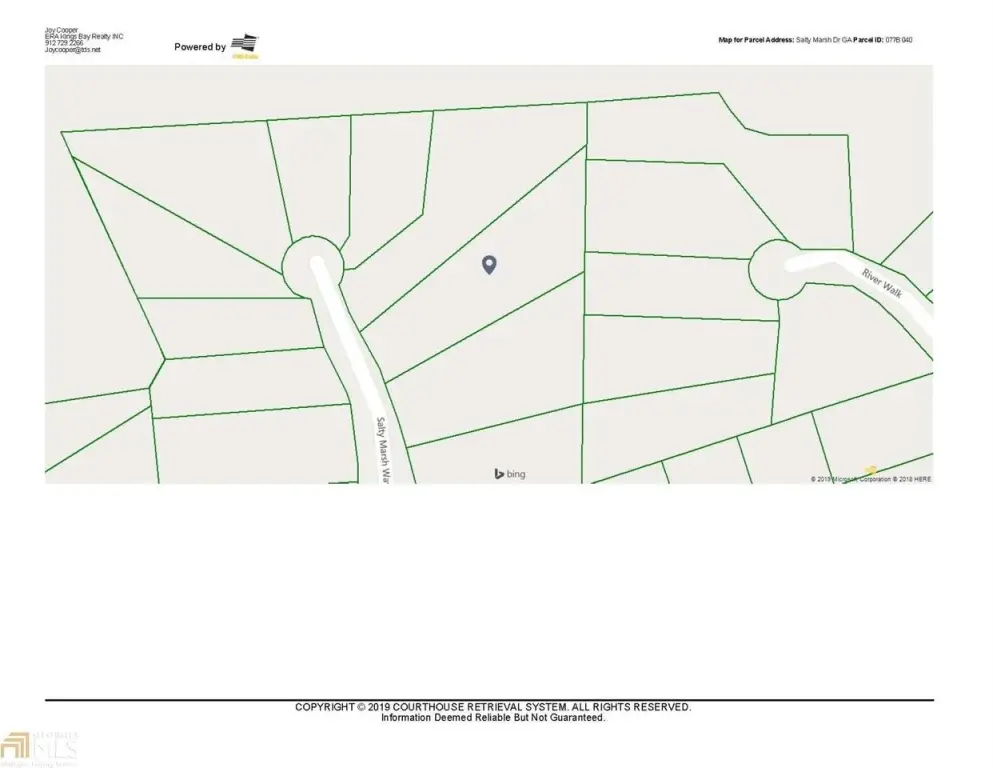Click the Salty Marsh Way cul-de-sac circle
The width and height of the screenshot is (993, 768).
[312, 266]
